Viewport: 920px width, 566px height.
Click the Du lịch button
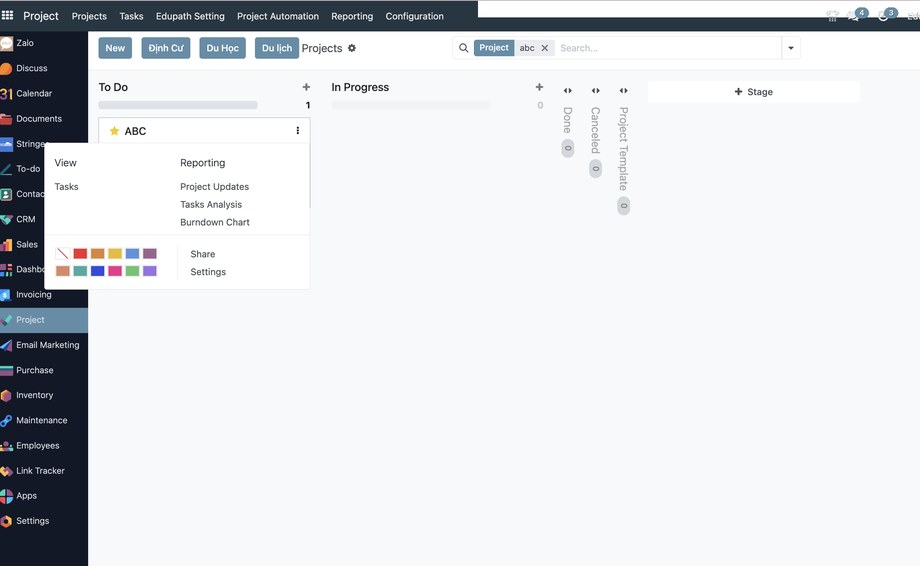[277, 48]
